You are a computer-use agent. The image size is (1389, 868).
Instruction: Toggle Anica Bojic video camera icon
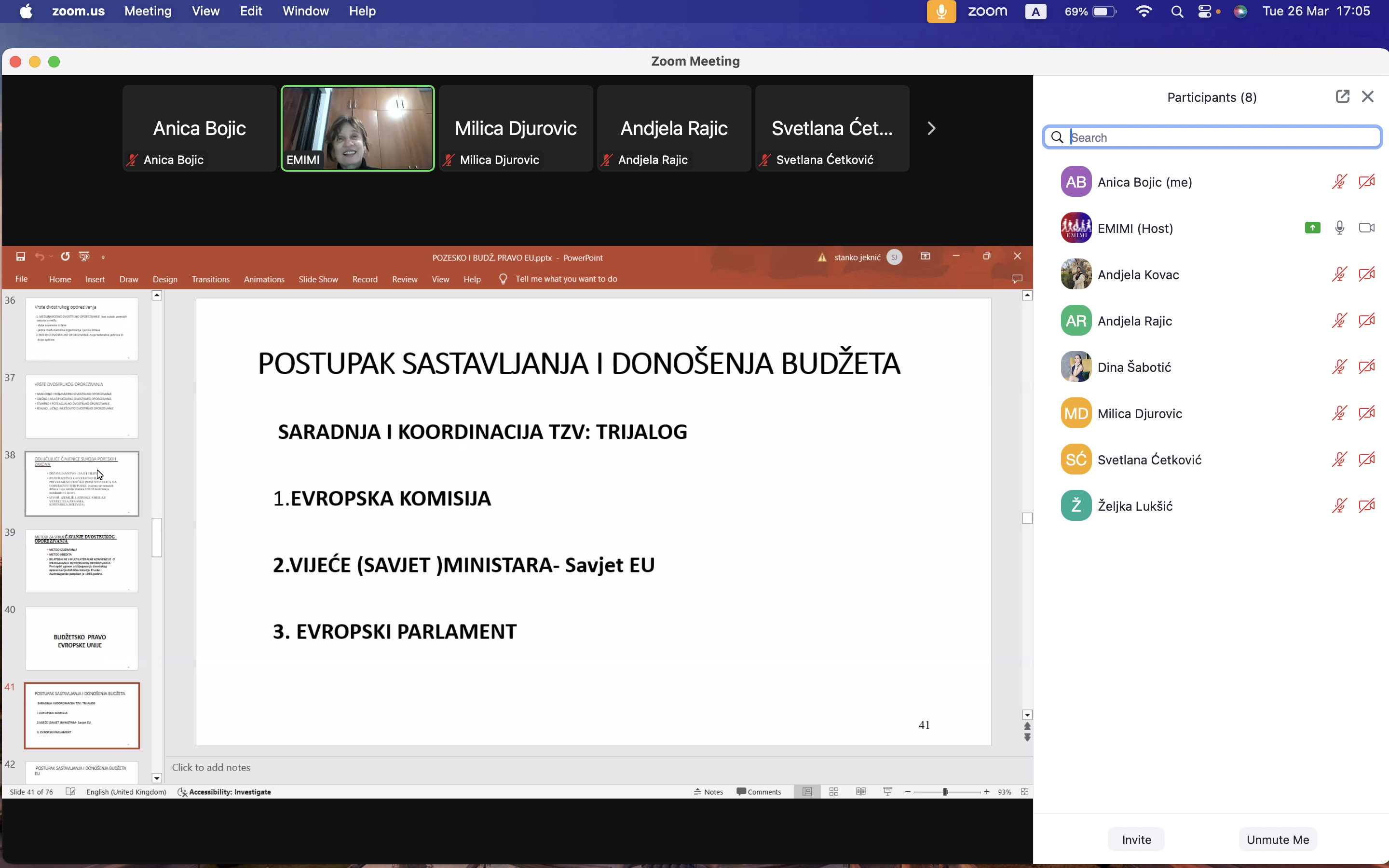coord(1367,182)
